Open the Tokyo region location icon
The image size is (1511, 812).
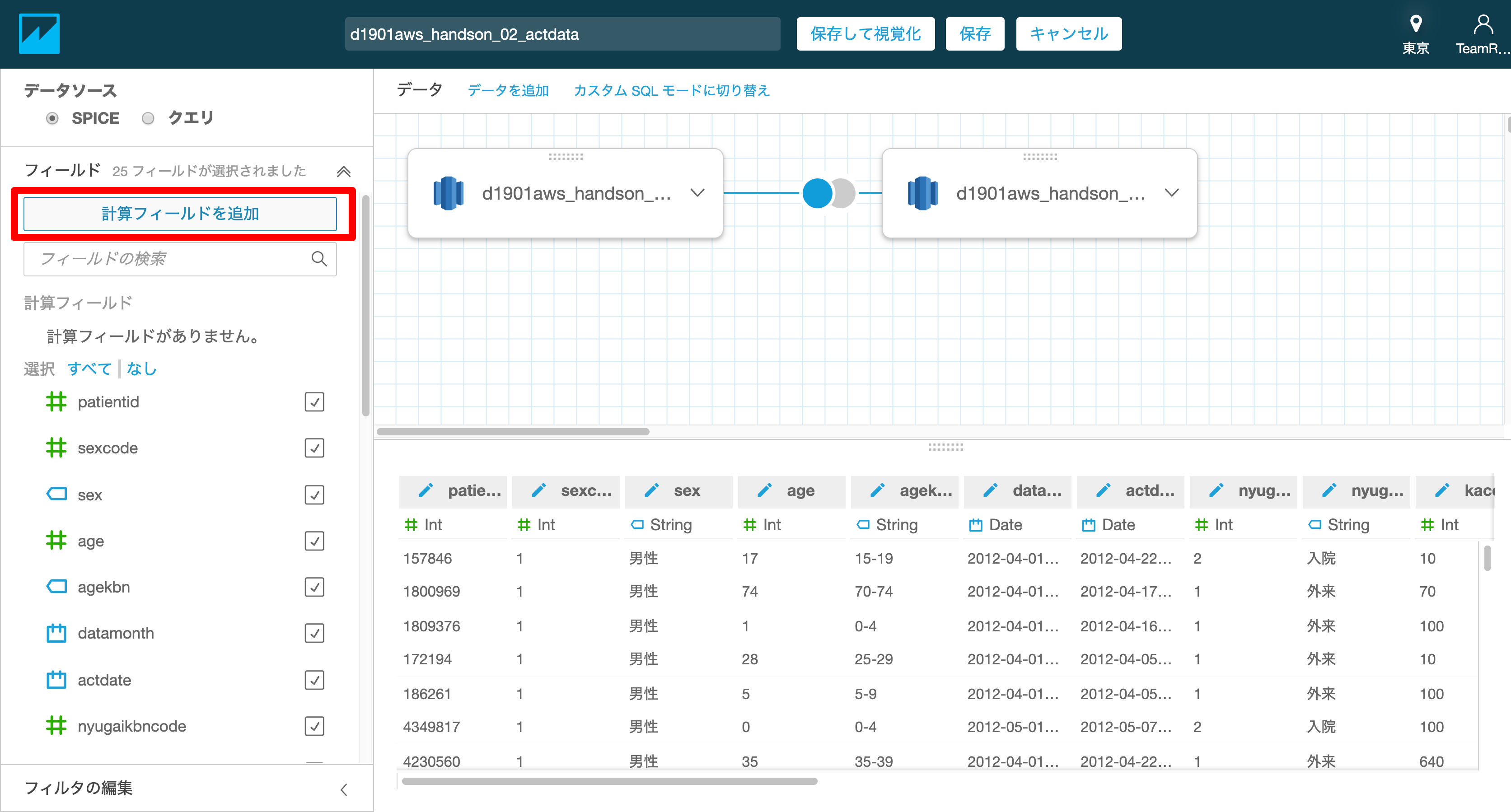point(1415,24)
